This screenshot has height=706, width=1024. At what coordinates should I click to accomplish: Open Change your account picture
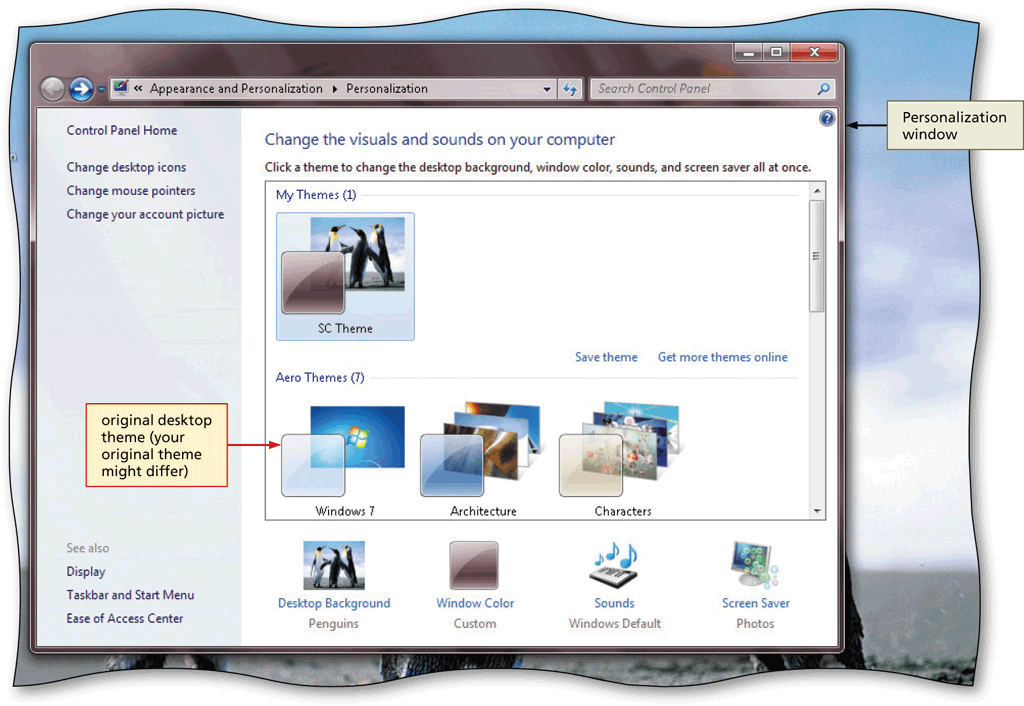point(145,214)
